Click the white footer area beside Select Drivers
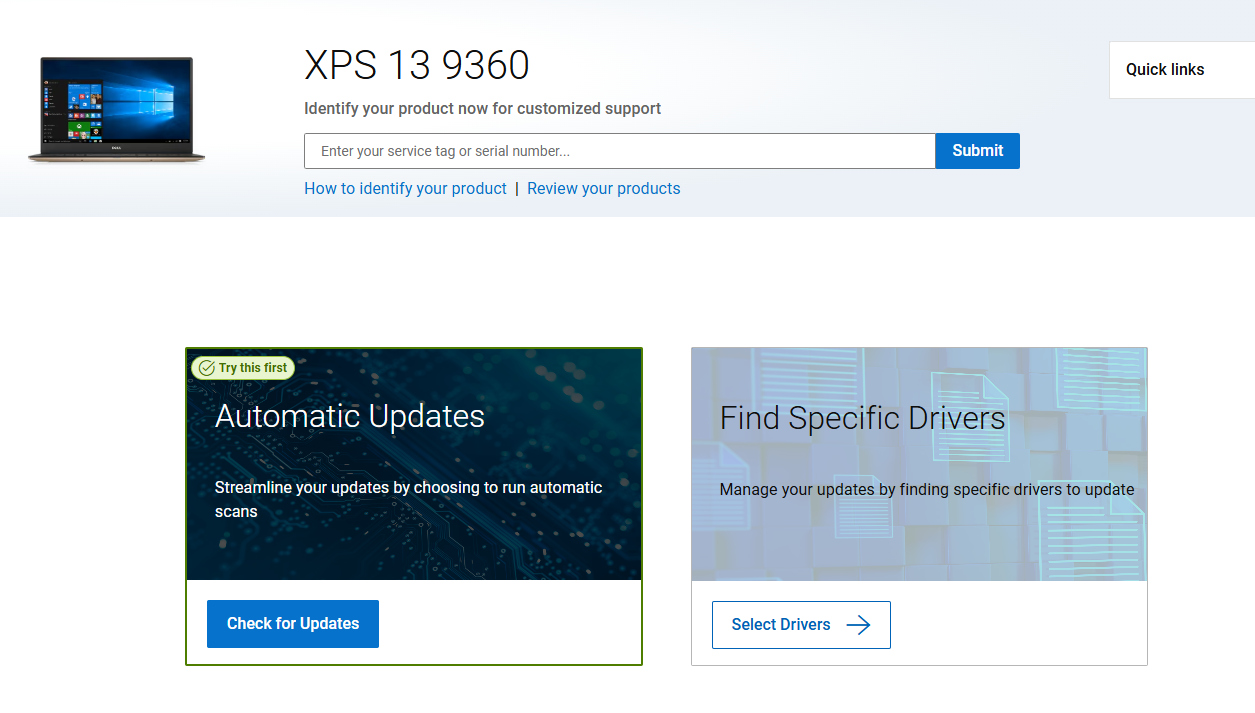Viewport: 1255px width, 713px height. 1020,625
